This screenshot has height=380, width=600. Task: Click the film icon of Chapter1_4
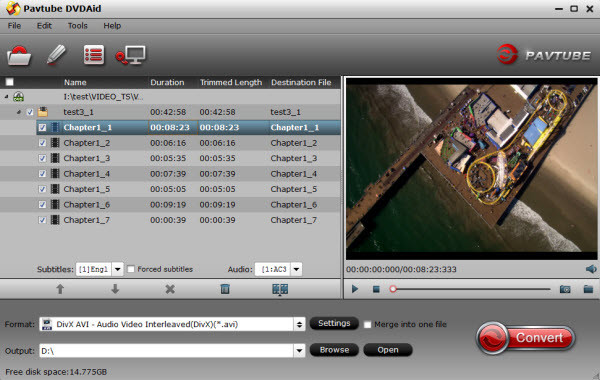pos(55,174)
